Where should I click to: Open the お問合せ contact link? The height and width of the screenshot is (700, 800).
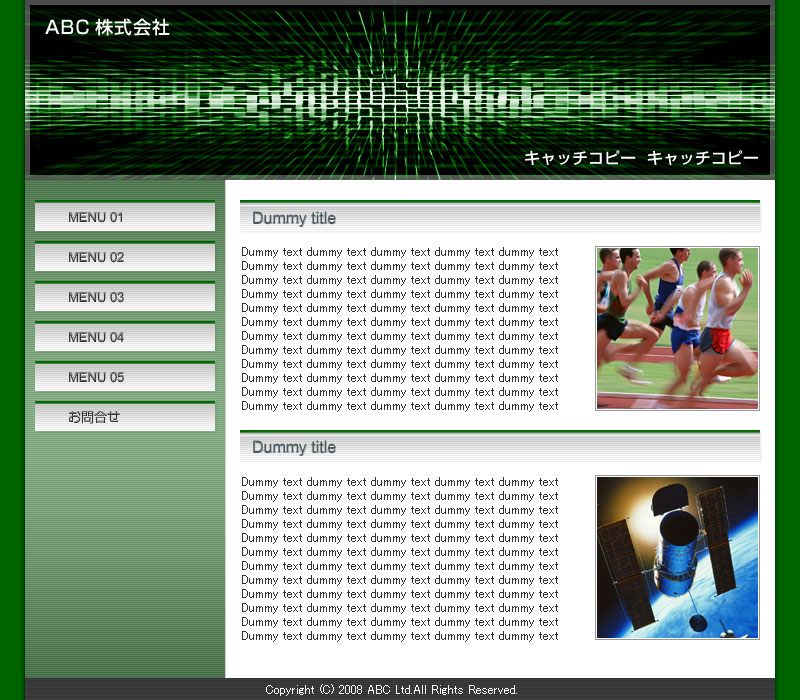pos(124,417)
